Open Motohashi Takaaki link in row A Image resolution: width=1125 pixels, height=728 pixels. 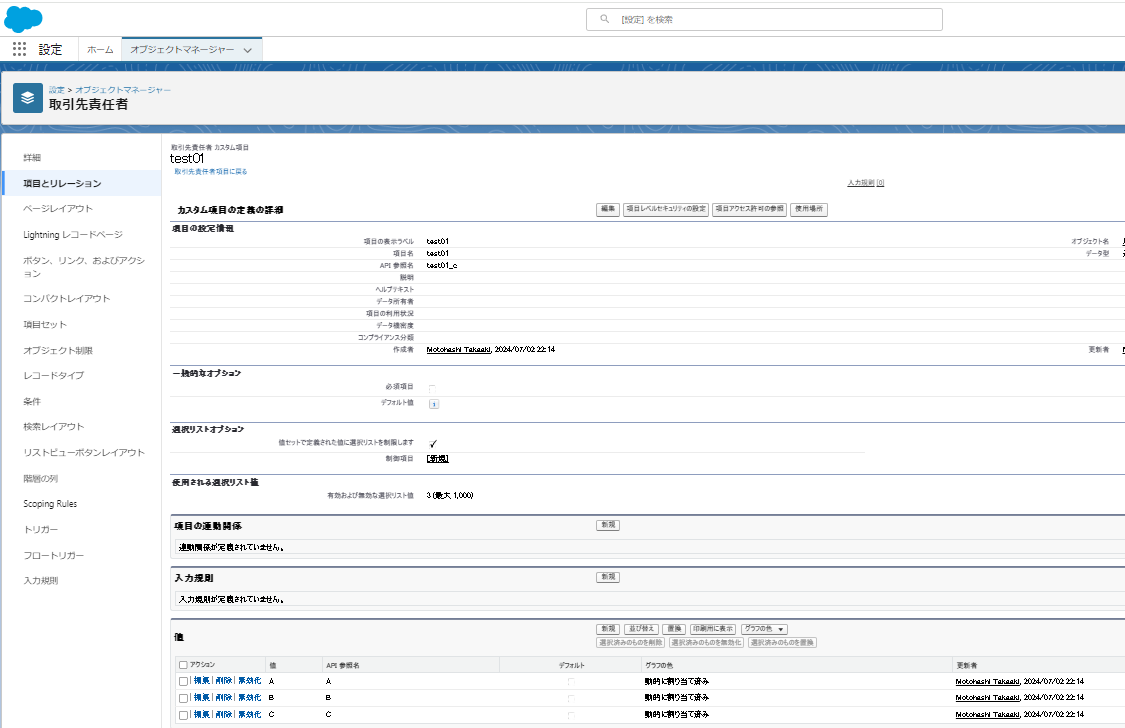tap(987, 681)
